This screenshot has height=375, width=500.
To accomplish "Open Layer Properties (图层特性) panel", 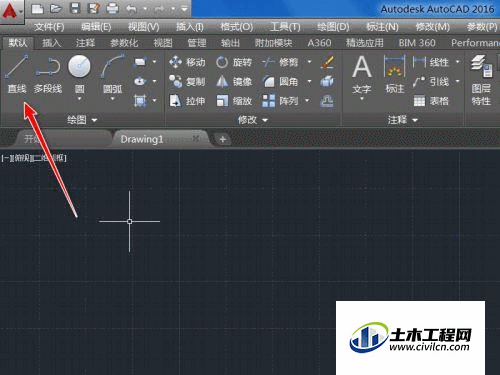I will tap(481, 80).
